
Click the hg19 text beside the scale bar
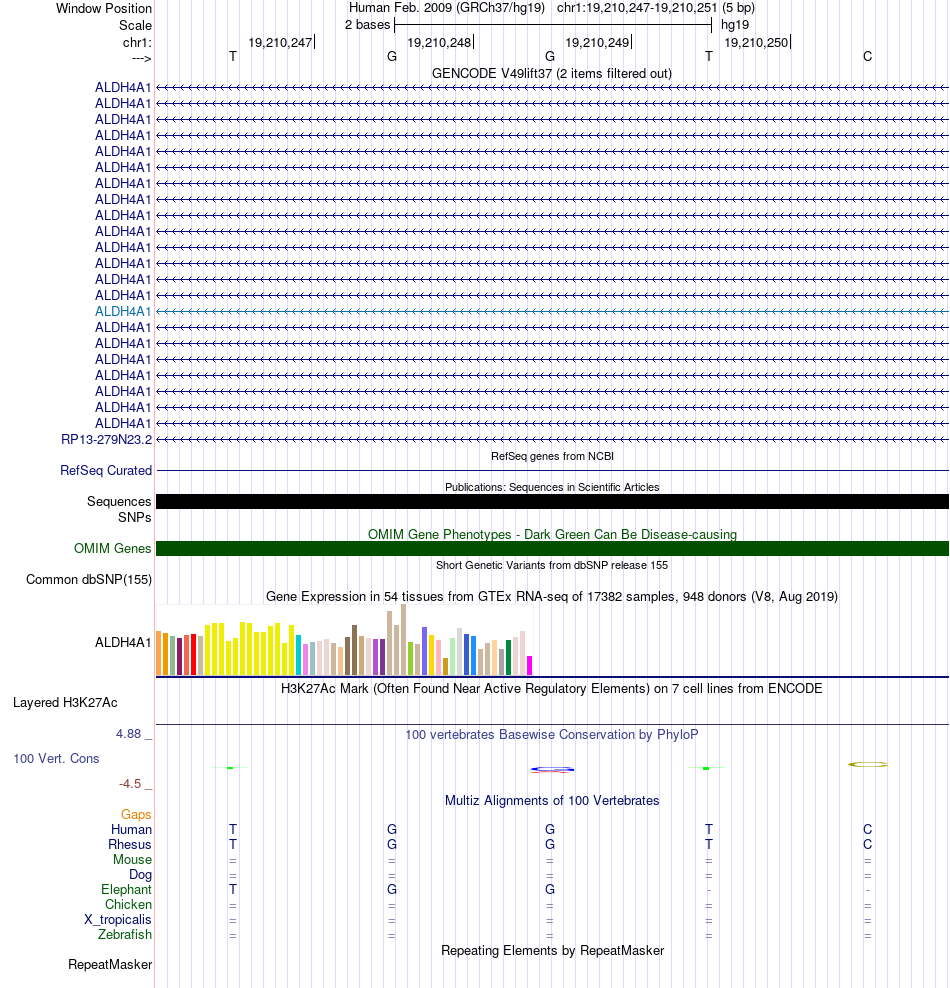[735, 25]
